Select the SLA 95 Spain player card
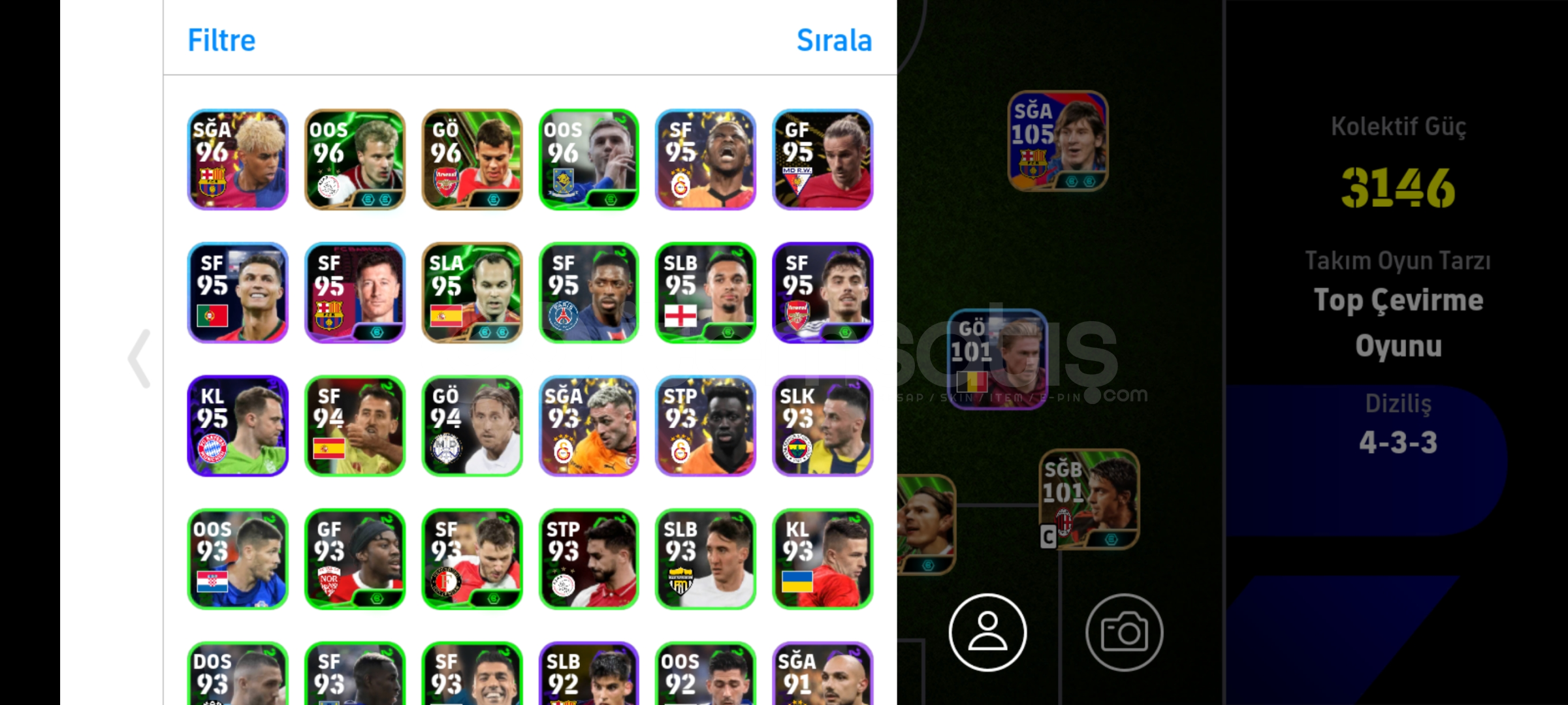Image resolution: width=1568 pixels, height=705 pixels. pyautogui.click(x=472, y=292)
